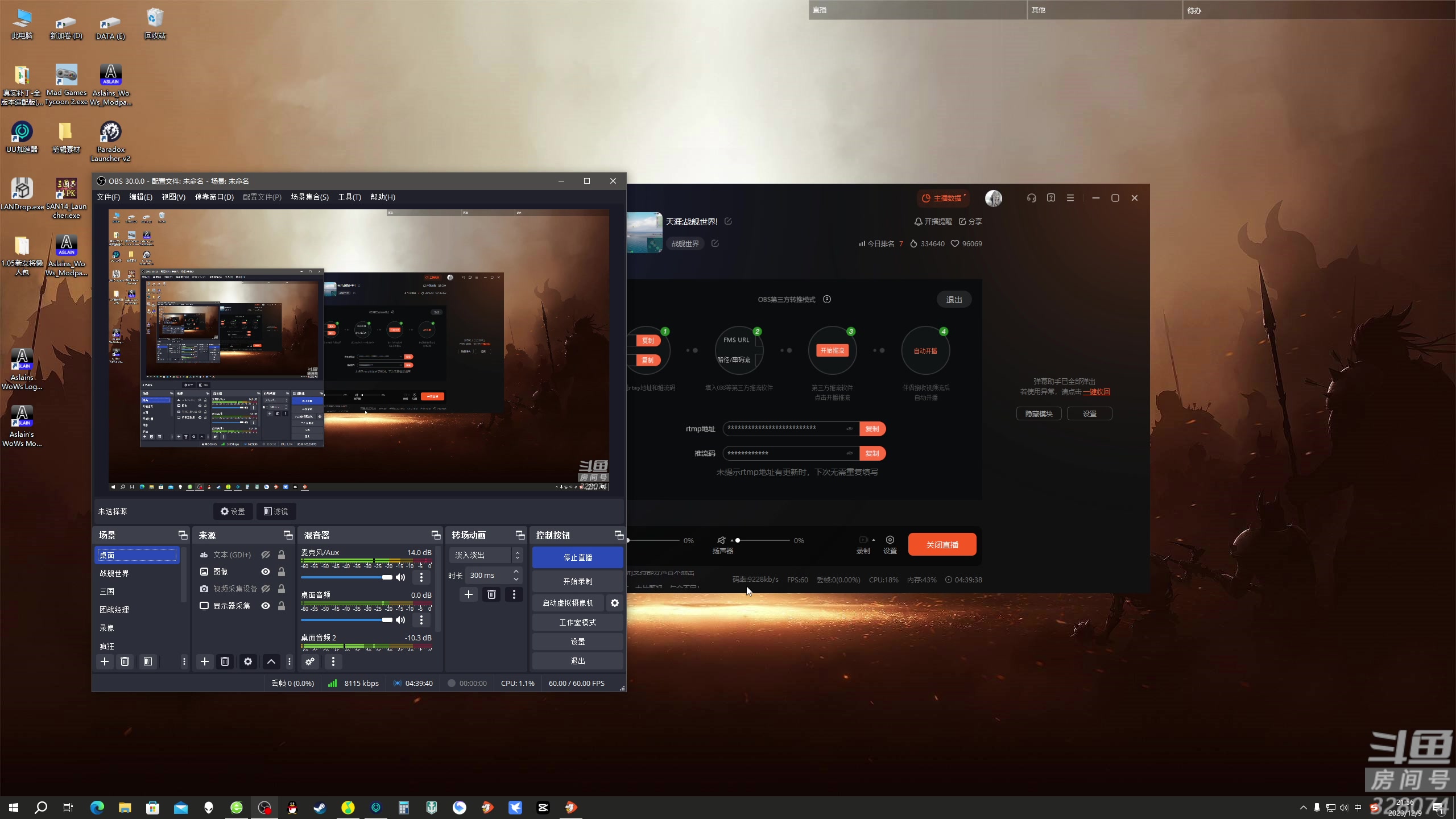
Task: Click virtual camera settings gear icon
Action: coord(615,603)
